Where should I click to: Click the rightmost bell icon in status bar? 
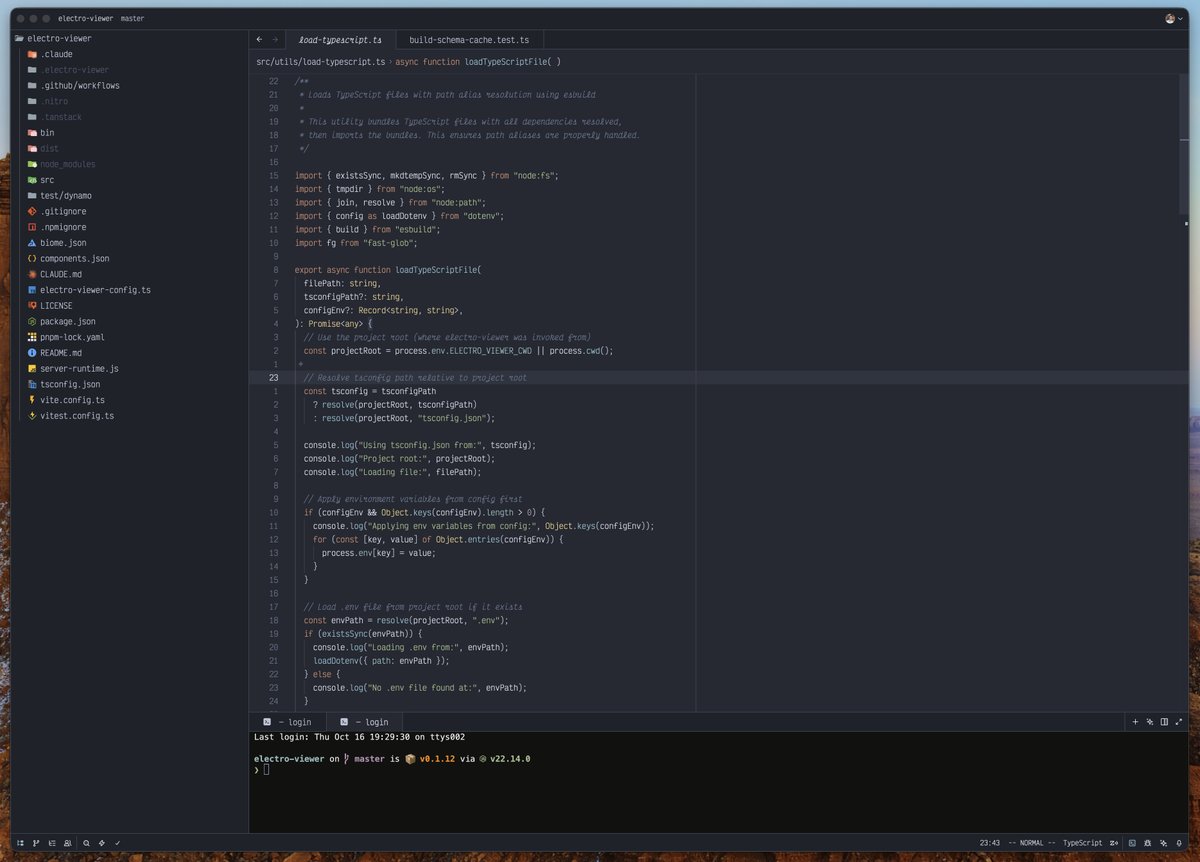(x=1179, y=843)
